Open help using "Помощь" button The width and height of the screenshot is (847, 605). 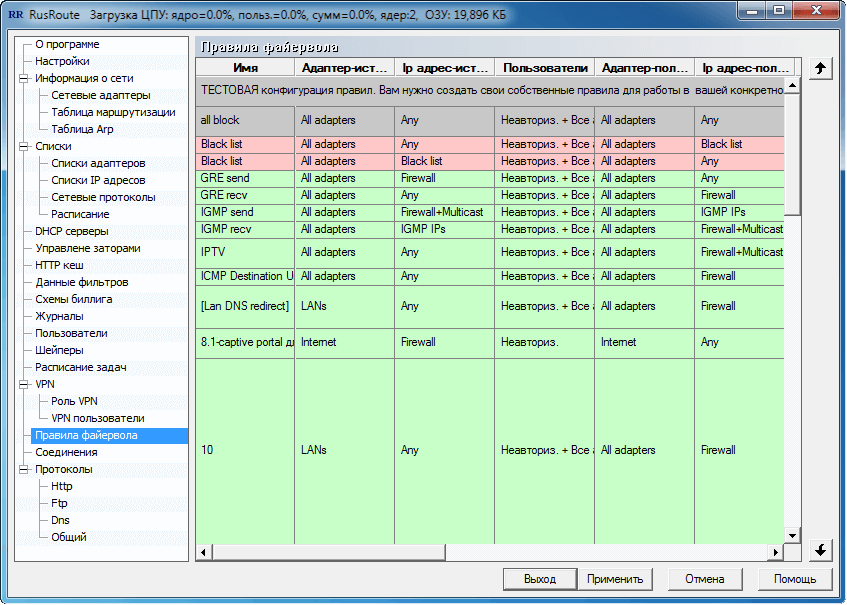pos(796,578)
